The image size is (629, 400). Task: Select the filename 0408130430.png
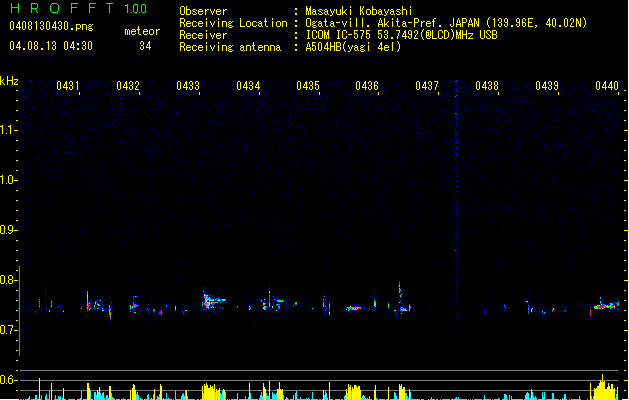click(x=51, y=26)
